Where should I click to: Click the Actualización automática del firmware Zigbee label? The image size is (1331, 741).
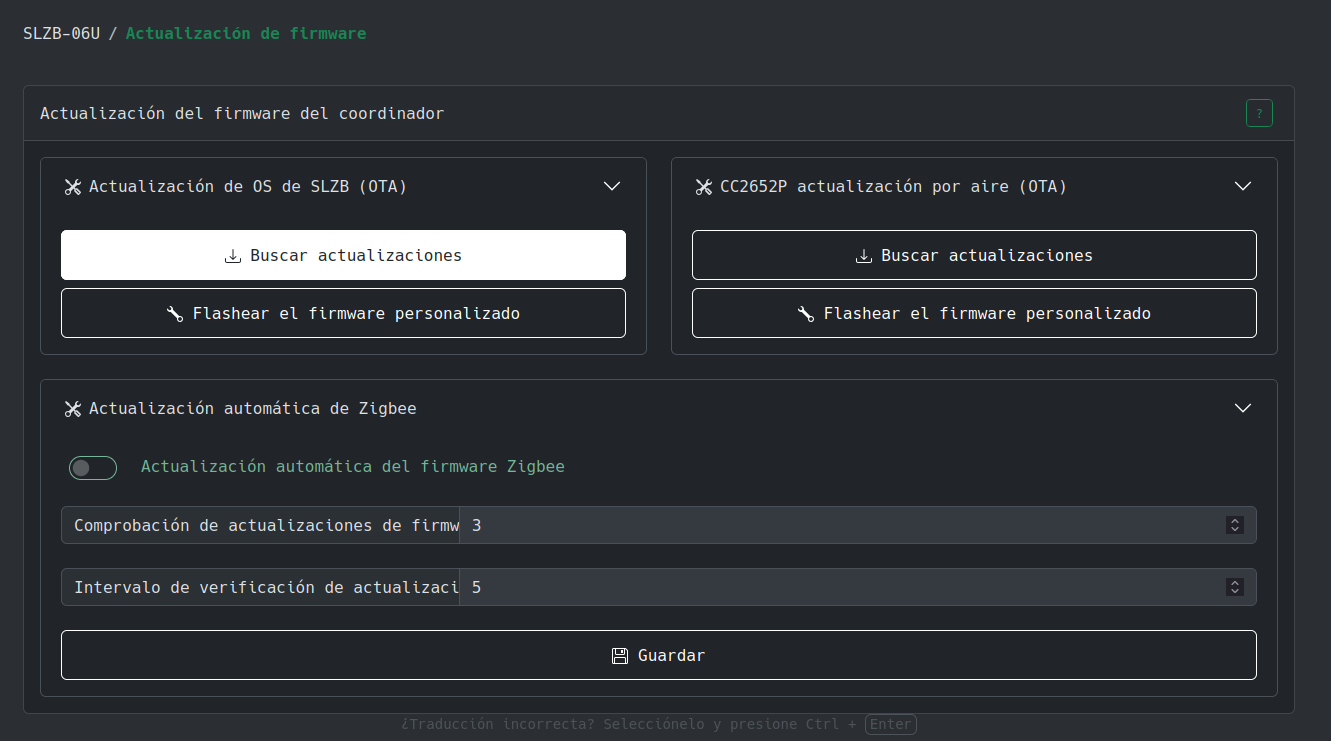click(x=352, y=467)
